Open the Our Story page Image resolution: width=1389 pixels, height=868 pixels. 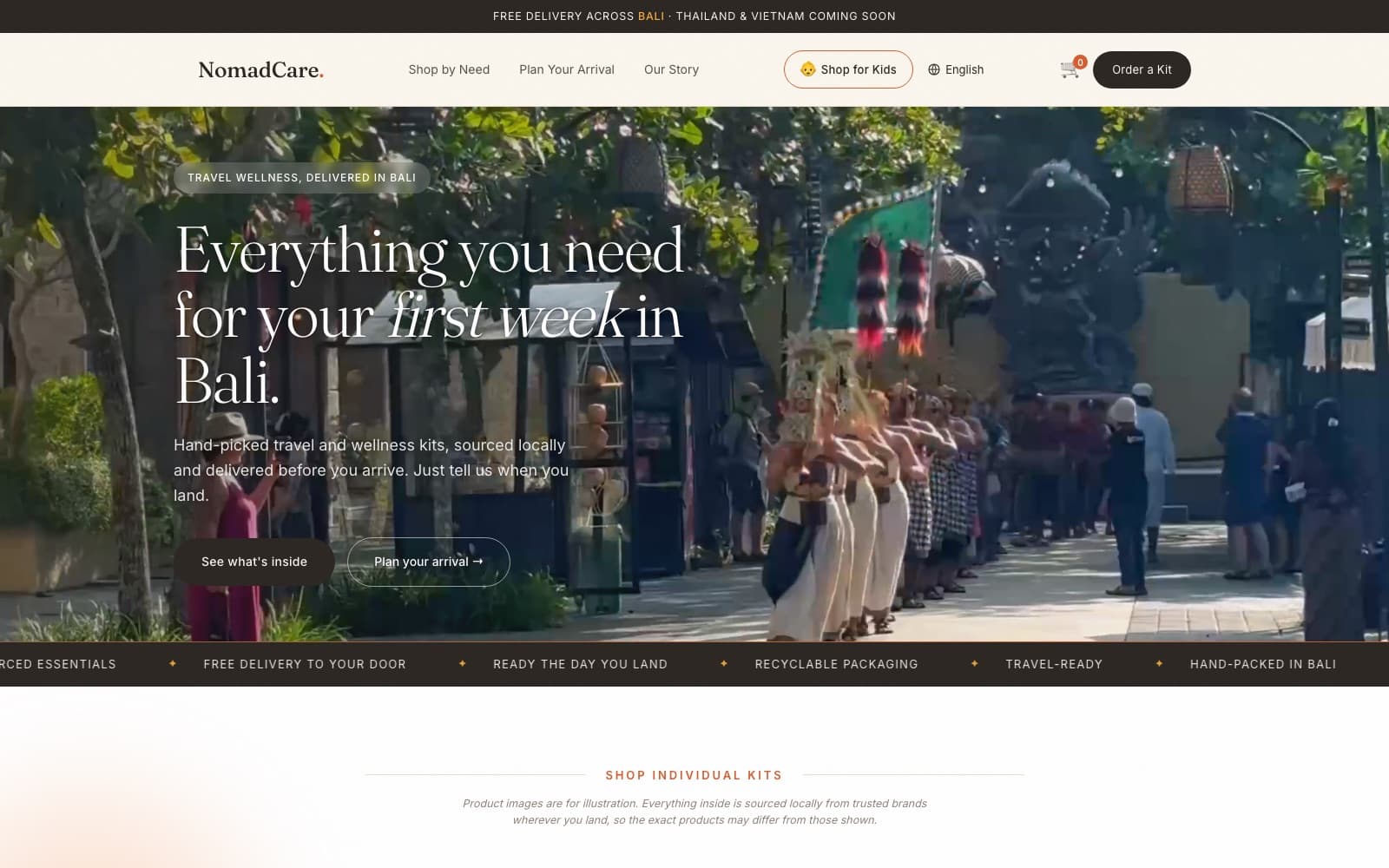click(x=671, y=69)
